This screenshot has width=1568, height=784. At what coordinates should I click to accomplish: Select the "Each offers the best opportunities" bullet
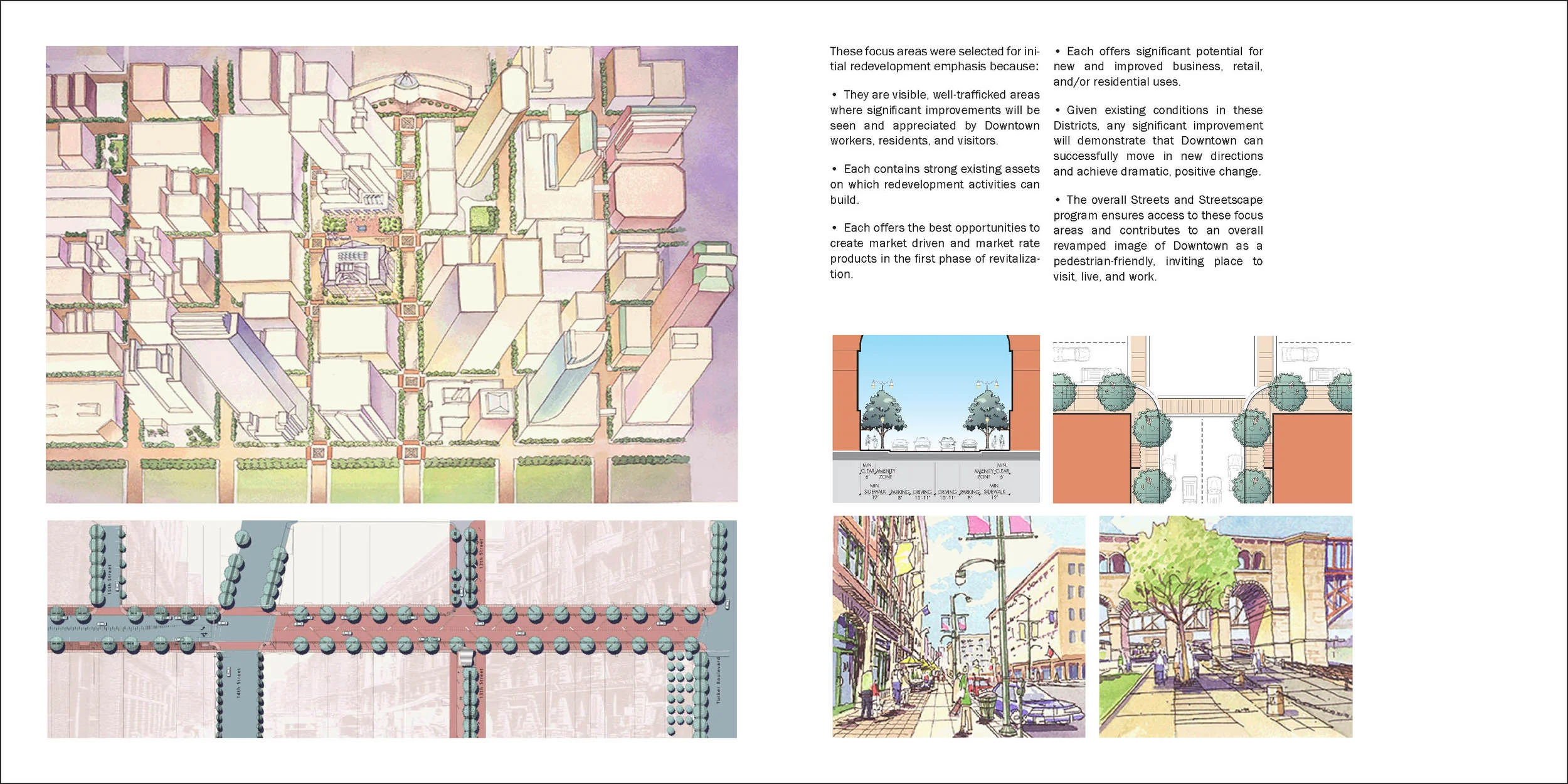(x=935, y=251)
